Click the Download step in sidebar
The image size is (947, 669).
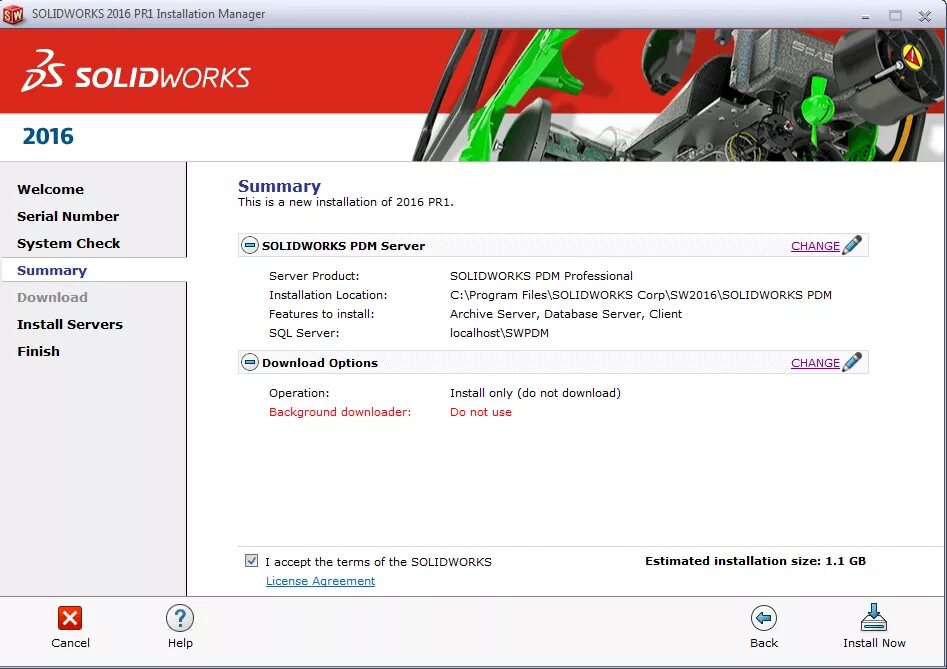click(53, 297)
